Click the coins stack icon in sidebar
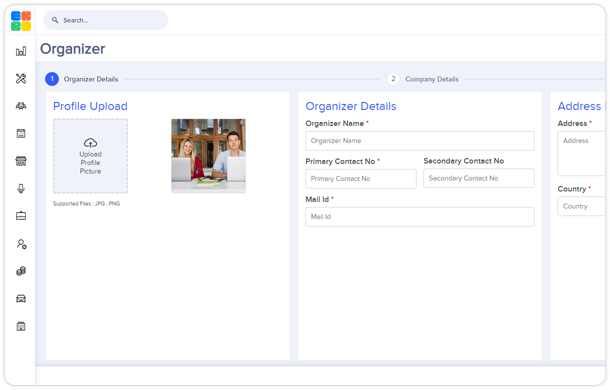Image resolution: width=610 pixels, height=390 pixels. (x=21, y=271)
